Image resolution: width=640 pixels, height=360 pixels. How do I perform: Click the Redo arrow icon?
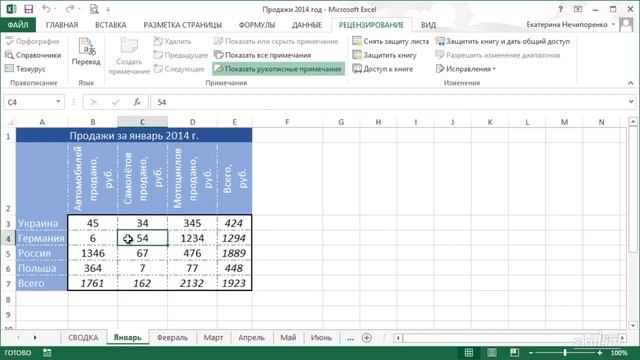click(69, 9)
